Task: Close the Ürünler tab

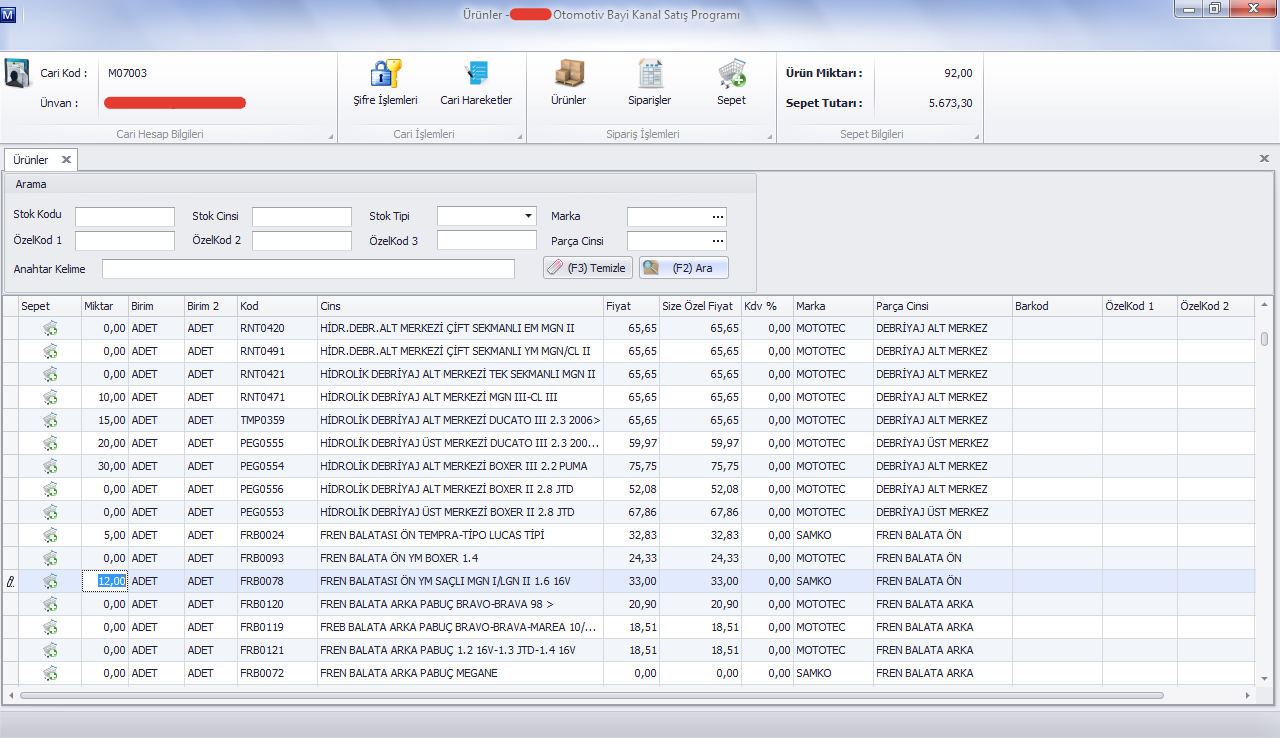Action: click(x=66, y=160)
